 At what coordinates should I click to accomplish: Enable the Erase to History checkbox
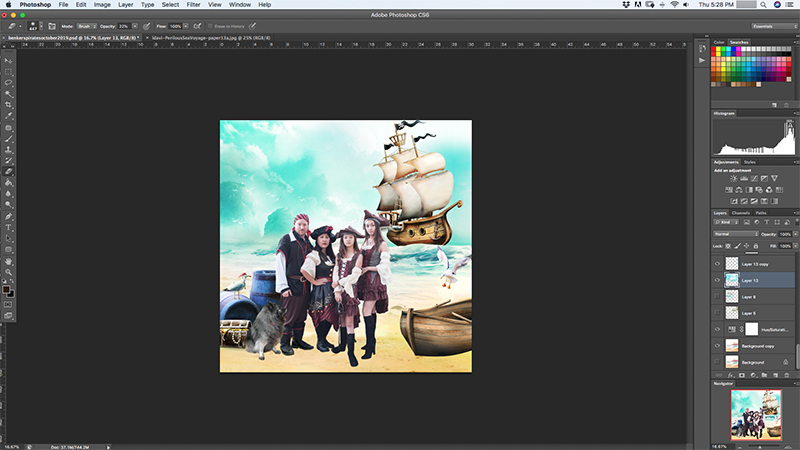click(211, 25)
